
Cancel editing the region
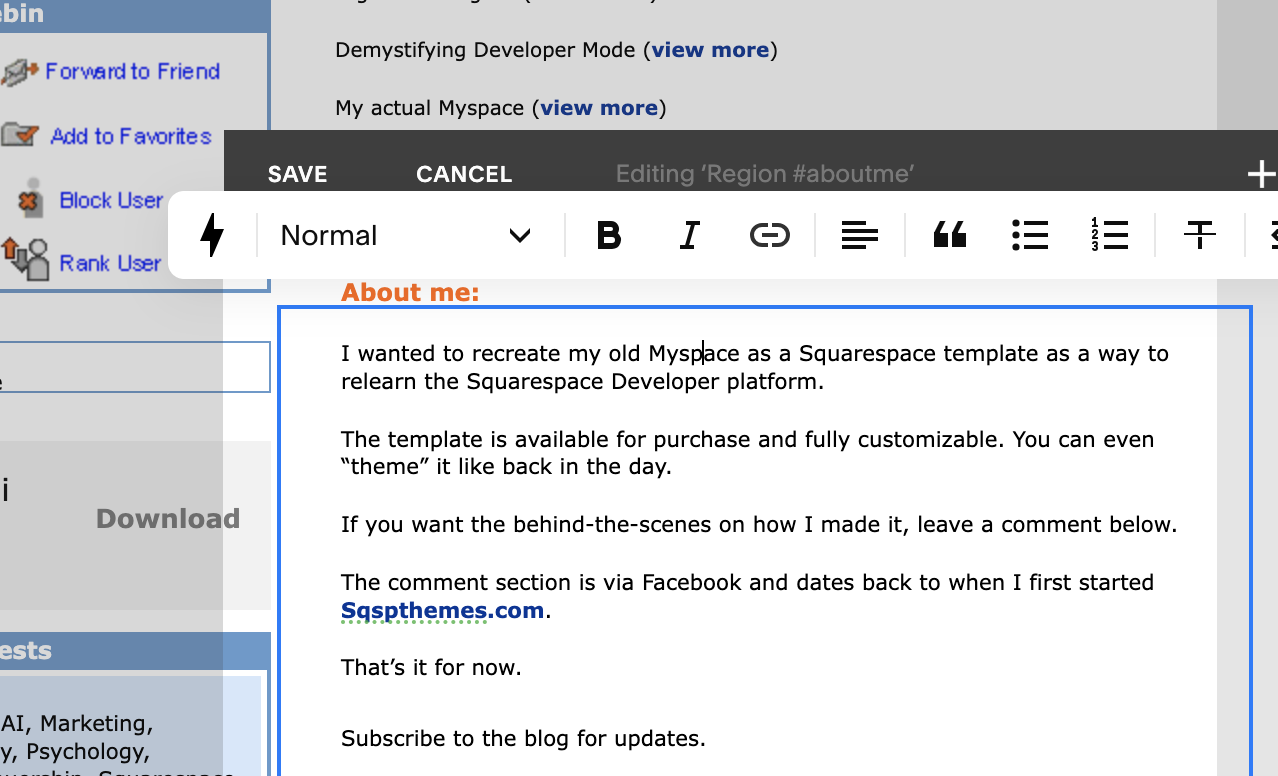point(464,174)
